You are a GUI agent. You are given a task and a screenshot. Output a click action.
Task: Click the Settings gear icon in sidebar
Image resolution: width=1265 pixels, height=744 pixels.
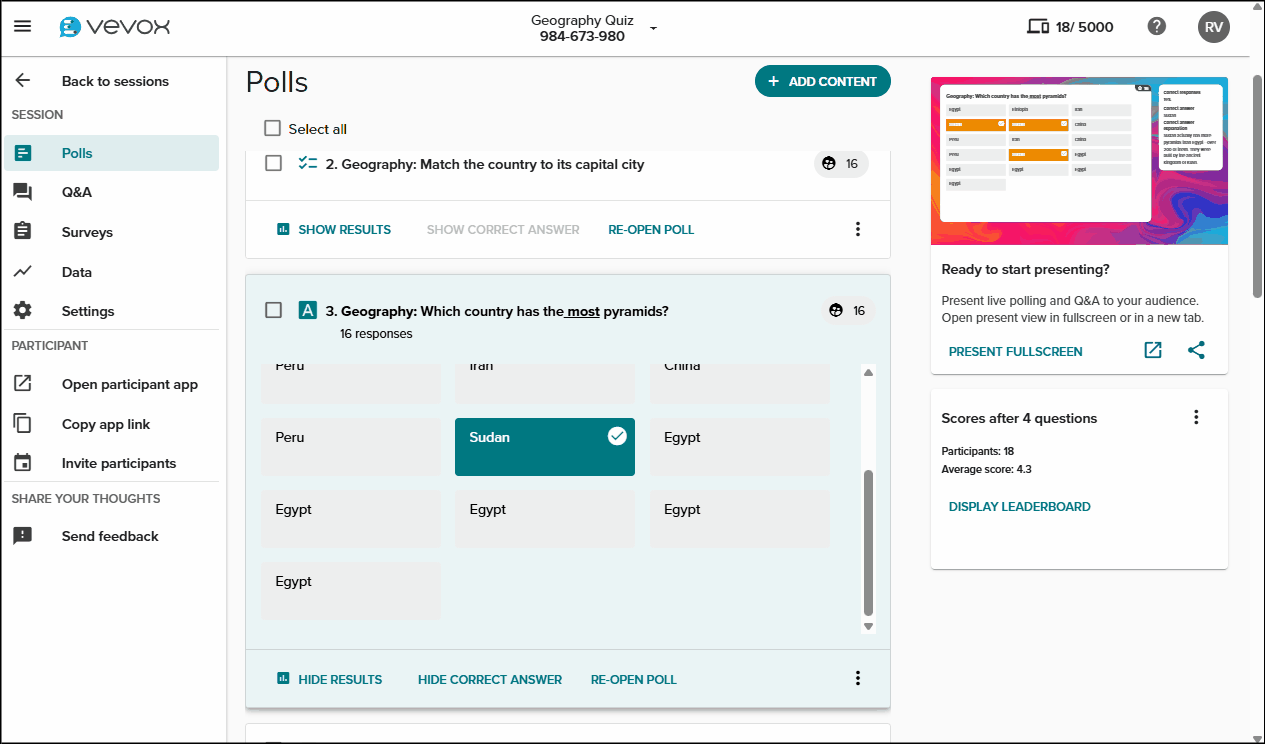click(x=23, y=311)
